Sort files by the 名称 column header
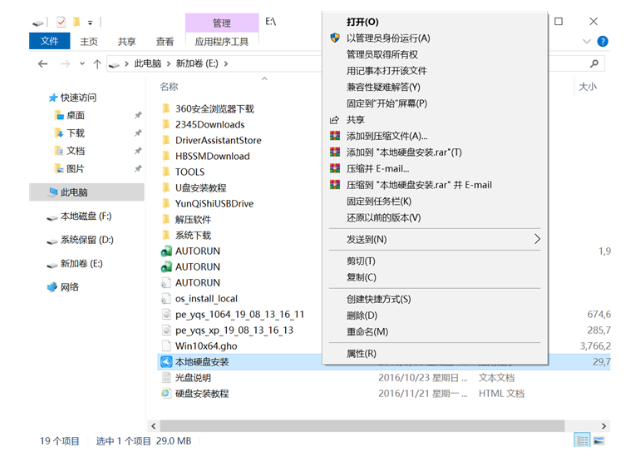 coord(184,87)
